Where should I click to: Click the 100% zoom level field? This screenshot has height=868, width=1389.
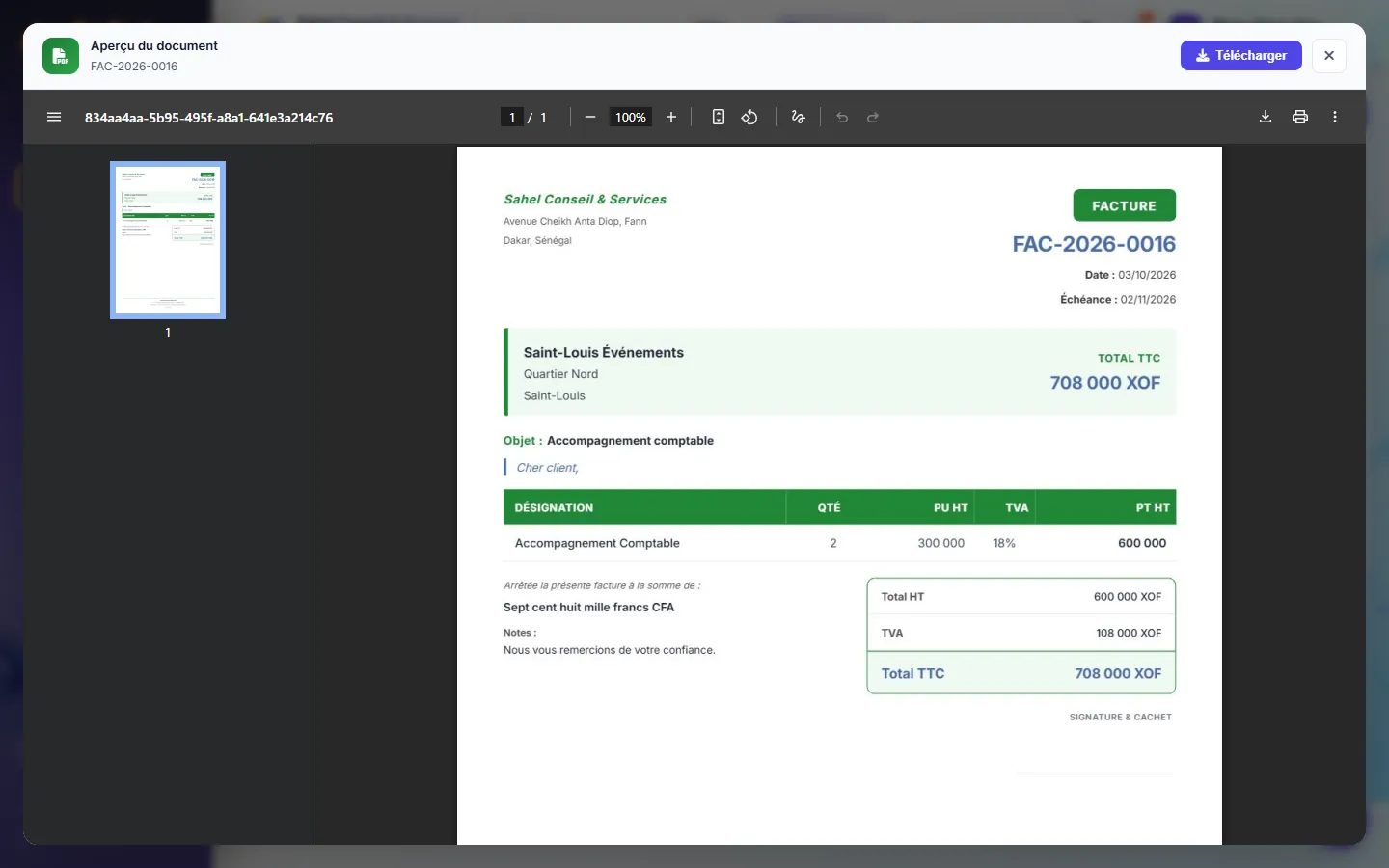click(631, 117)
